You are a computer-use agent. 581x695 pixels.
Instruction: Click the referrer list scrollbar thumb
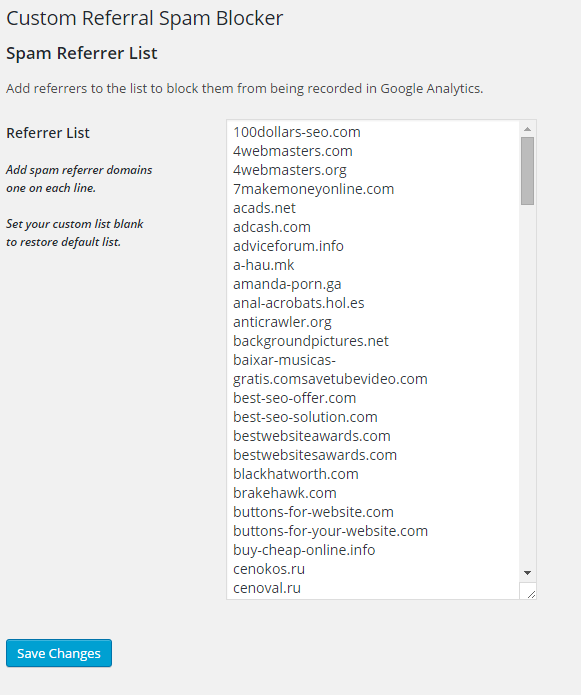[x=527, y=171]
